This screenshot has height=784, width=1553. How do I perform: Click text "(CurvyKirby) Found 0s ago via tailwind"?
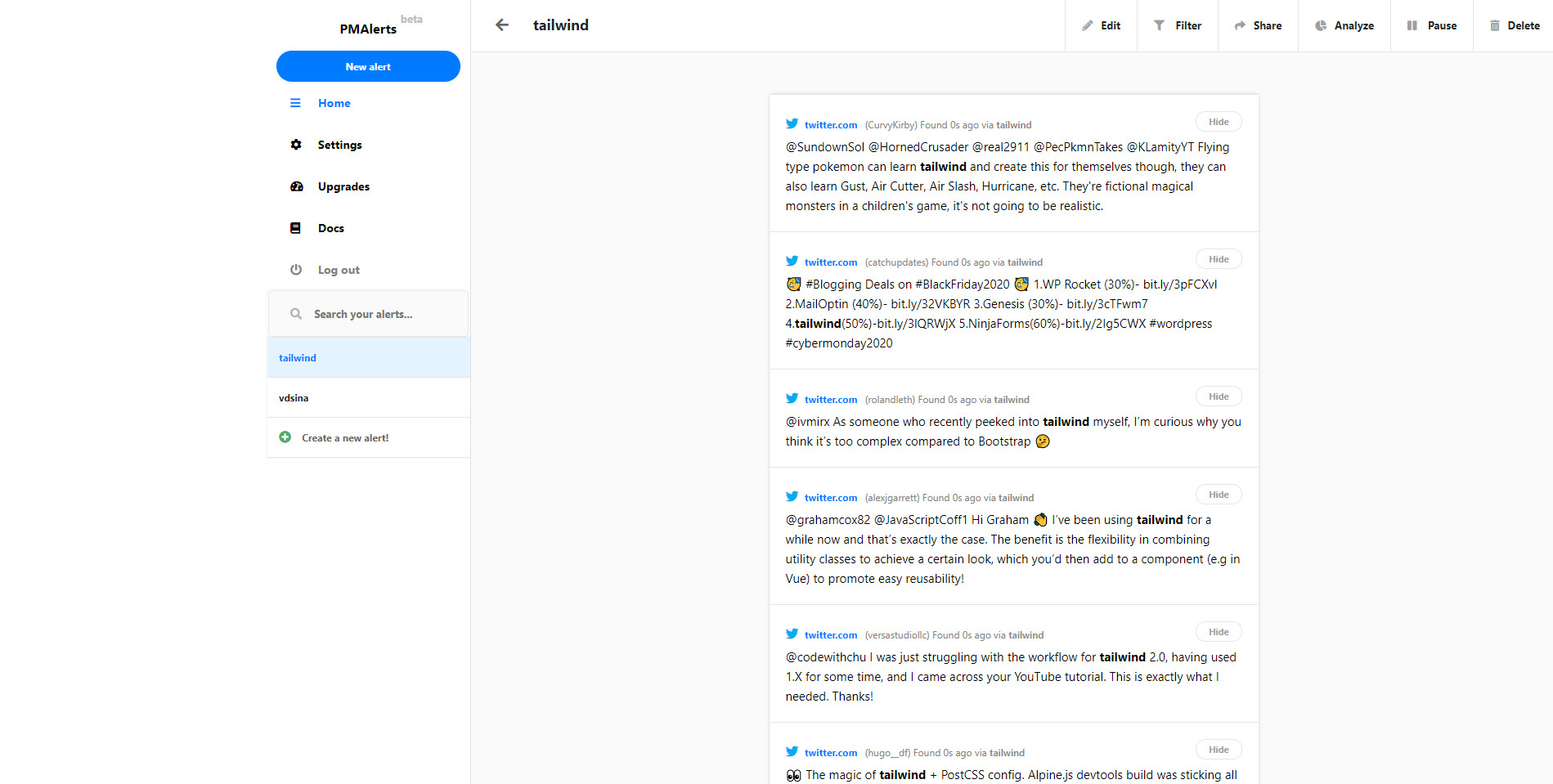point(949,125)
